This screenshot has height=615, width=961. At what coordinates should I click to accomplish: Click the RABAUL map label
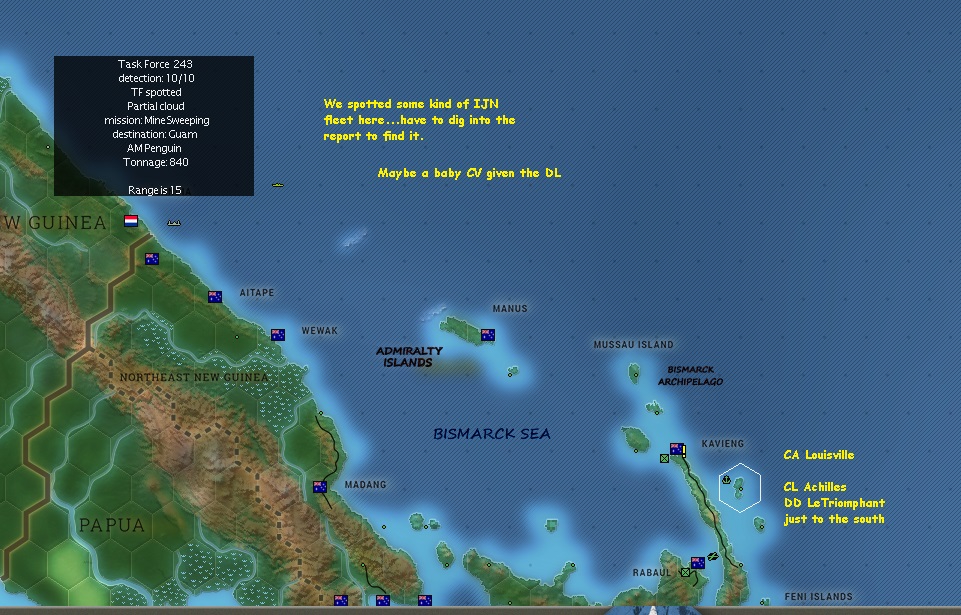651,573
